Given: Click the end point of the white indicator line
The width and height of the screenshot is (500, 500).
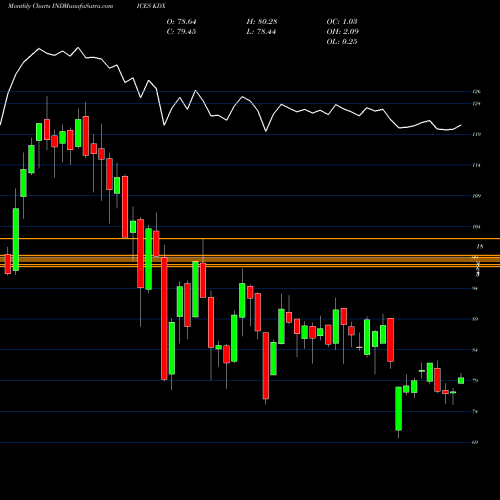Looking at the screenshot, I should click(x=461, y=125).
